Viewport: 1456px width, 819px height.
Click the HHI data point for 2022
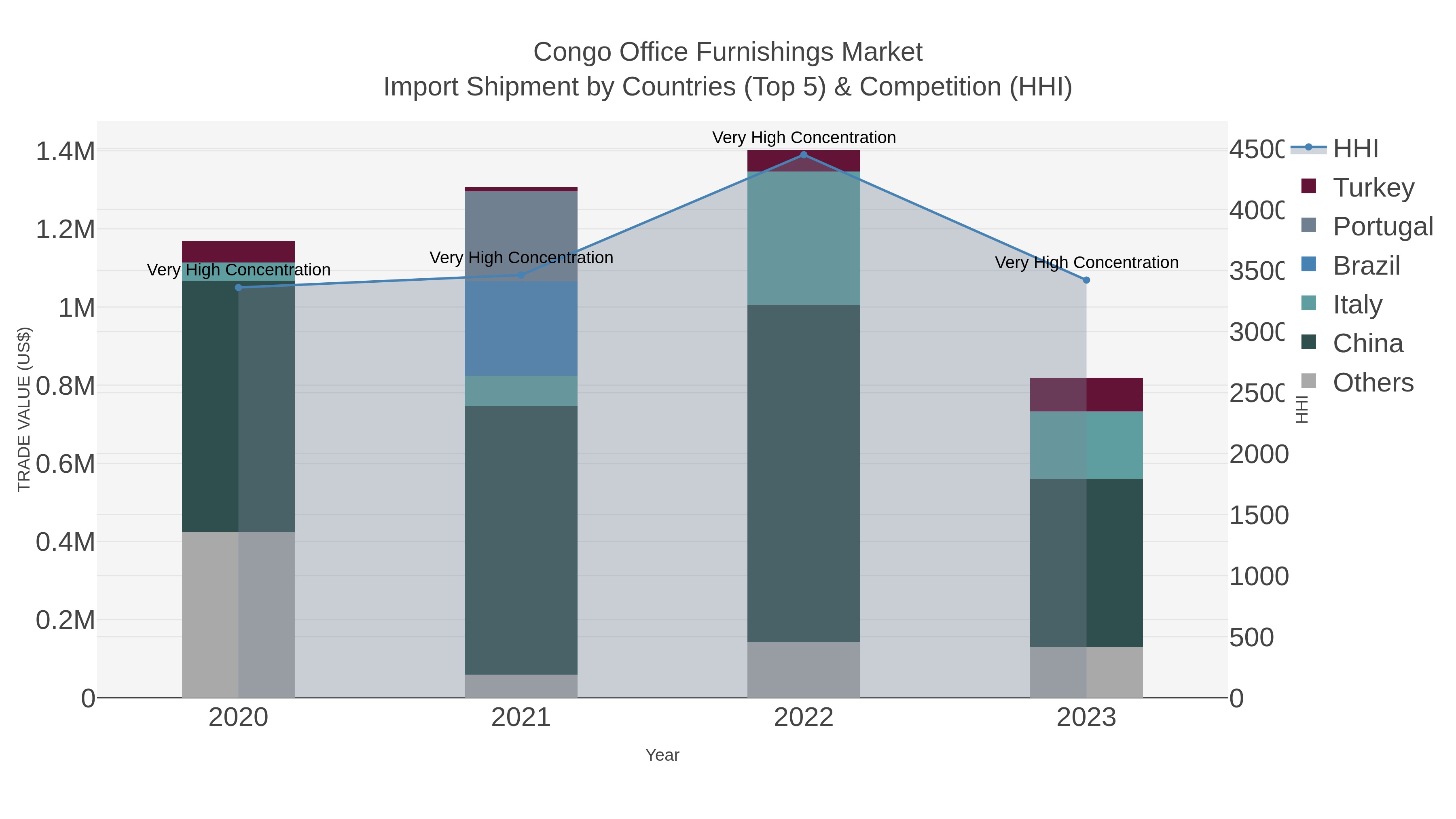tap(804, 154)
